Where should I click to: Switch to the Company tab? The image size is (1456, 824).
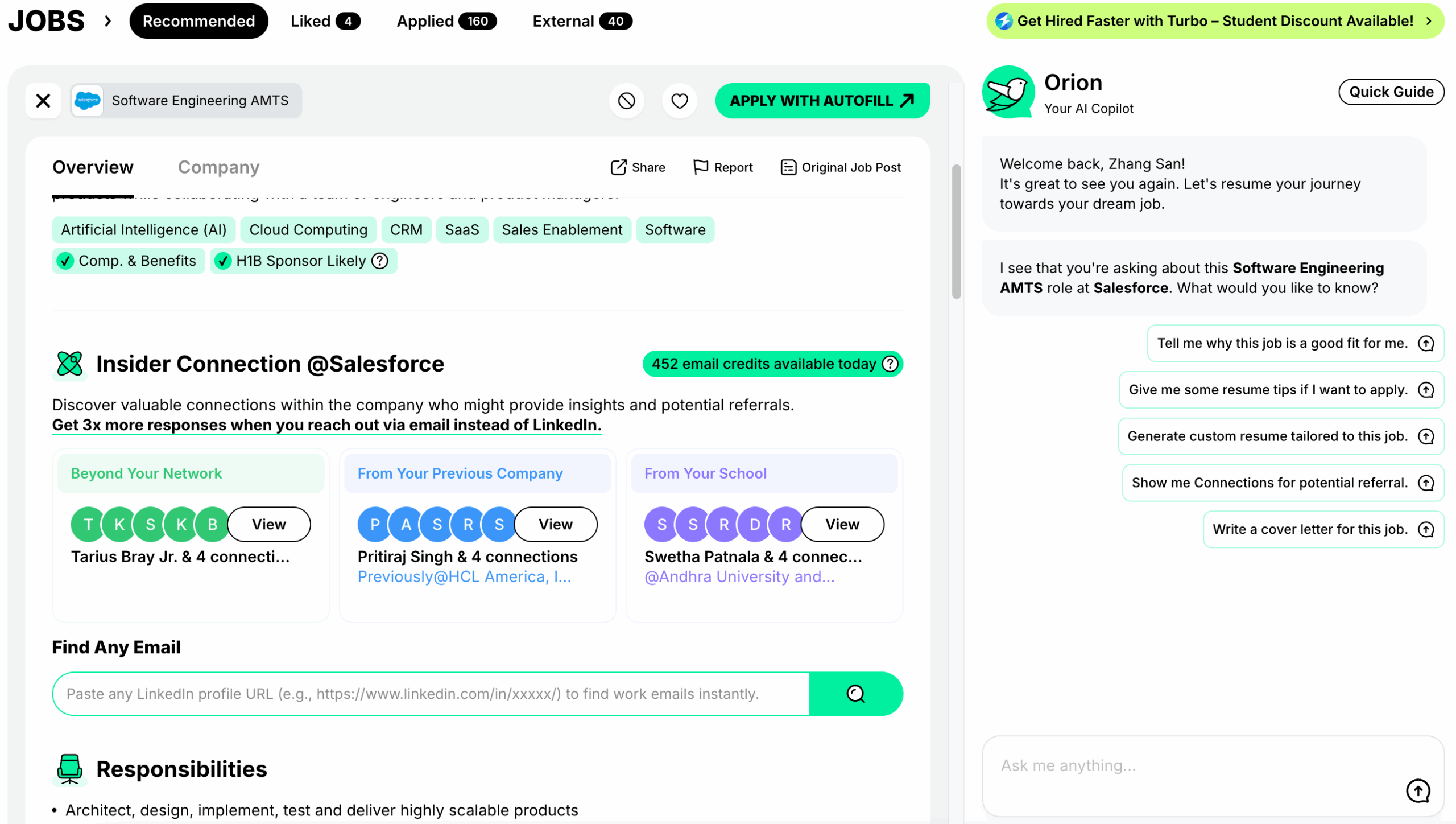(x=218, y=167)
